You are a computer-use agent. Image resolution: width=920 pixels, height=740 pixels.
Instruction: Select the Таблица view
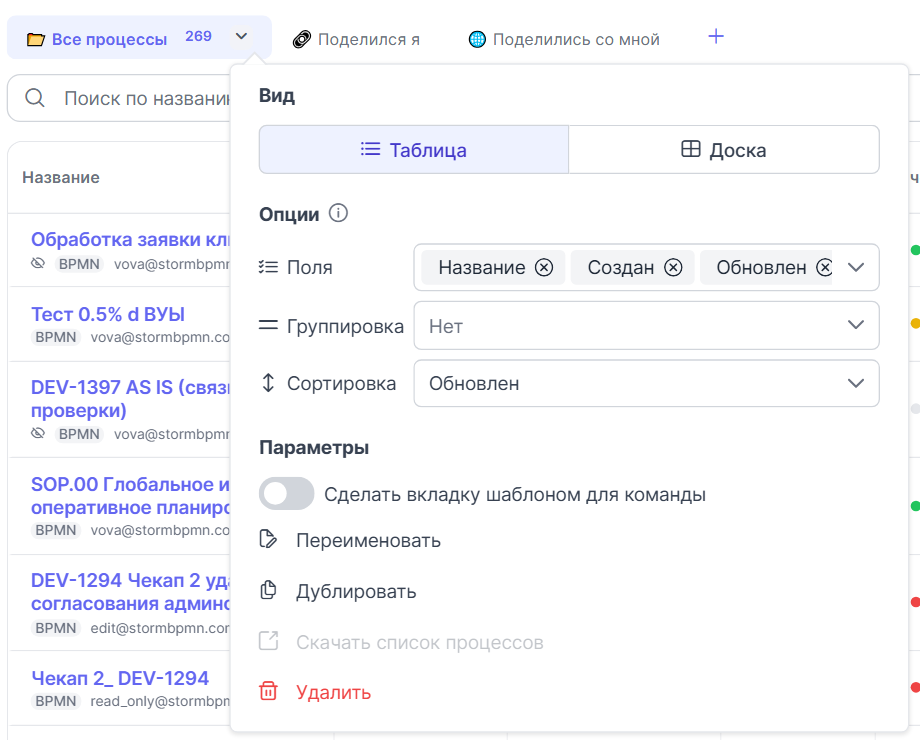[414, 150]
